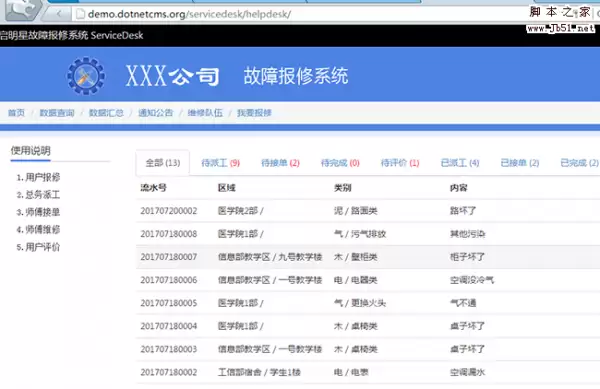Select ticket number 201707200002
The height and width of the screenshot is (389, 600).
(169, 211)
